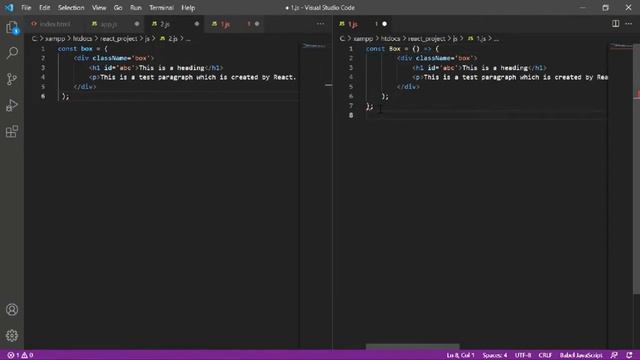This screenshot has width=640, height=360.
Task: Click 'const Box' on line 1 right editor
Action: [x=383, y=49]
